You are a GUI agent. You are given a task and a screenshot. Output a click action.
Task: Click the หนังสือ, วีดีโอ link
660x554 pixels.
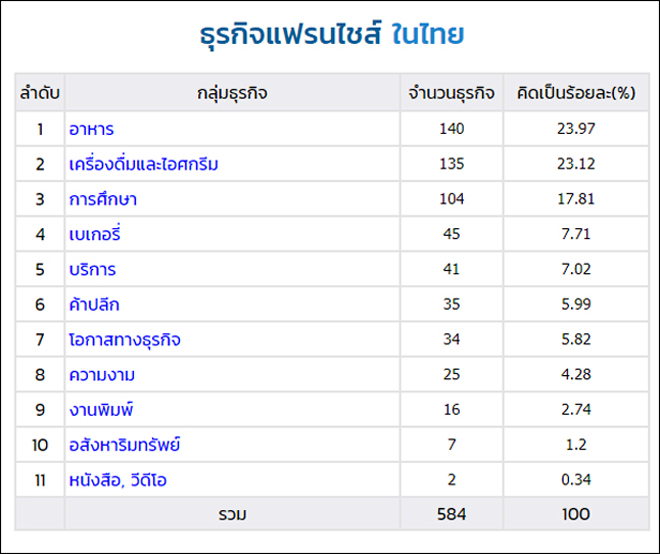(x=117, y=480)
